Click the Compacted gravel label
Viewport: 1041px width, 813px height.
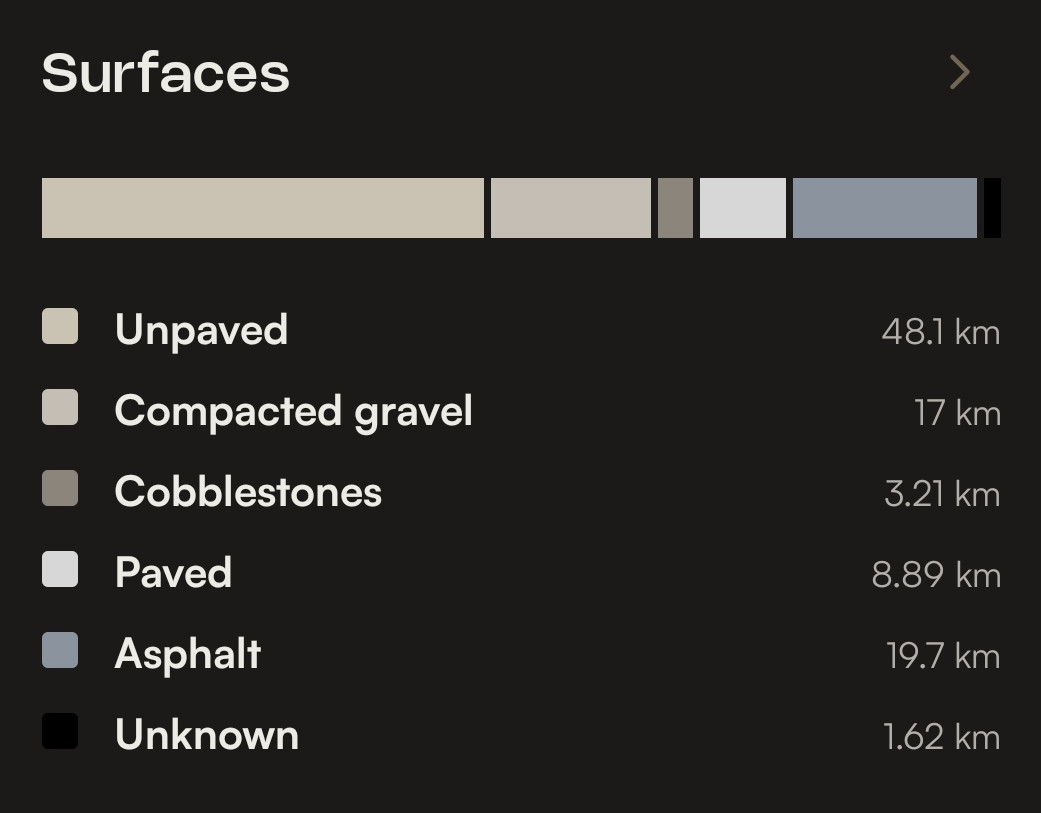click(293, 411)
